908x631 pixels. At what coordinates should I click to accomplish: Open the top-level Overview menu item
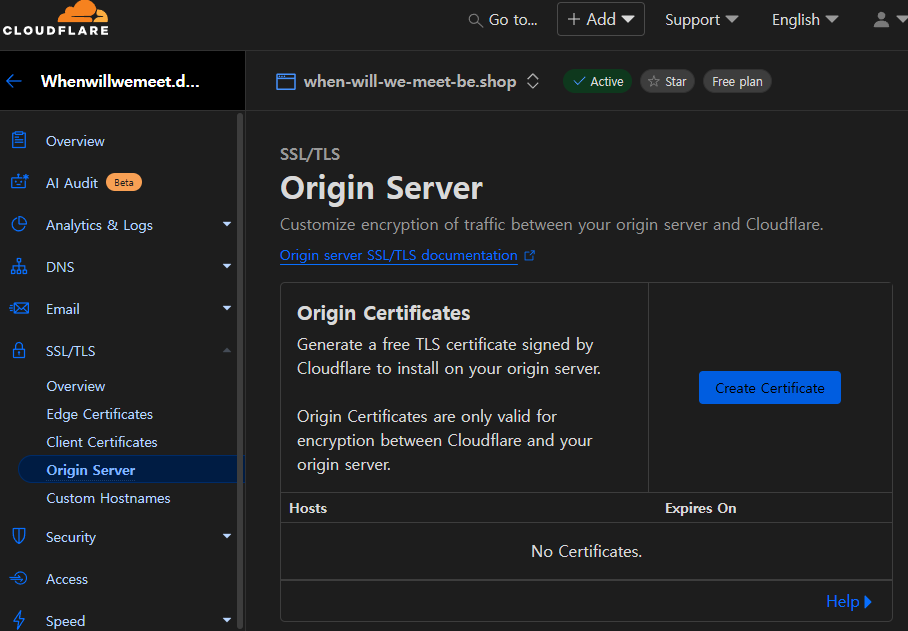tap(75, 141)
